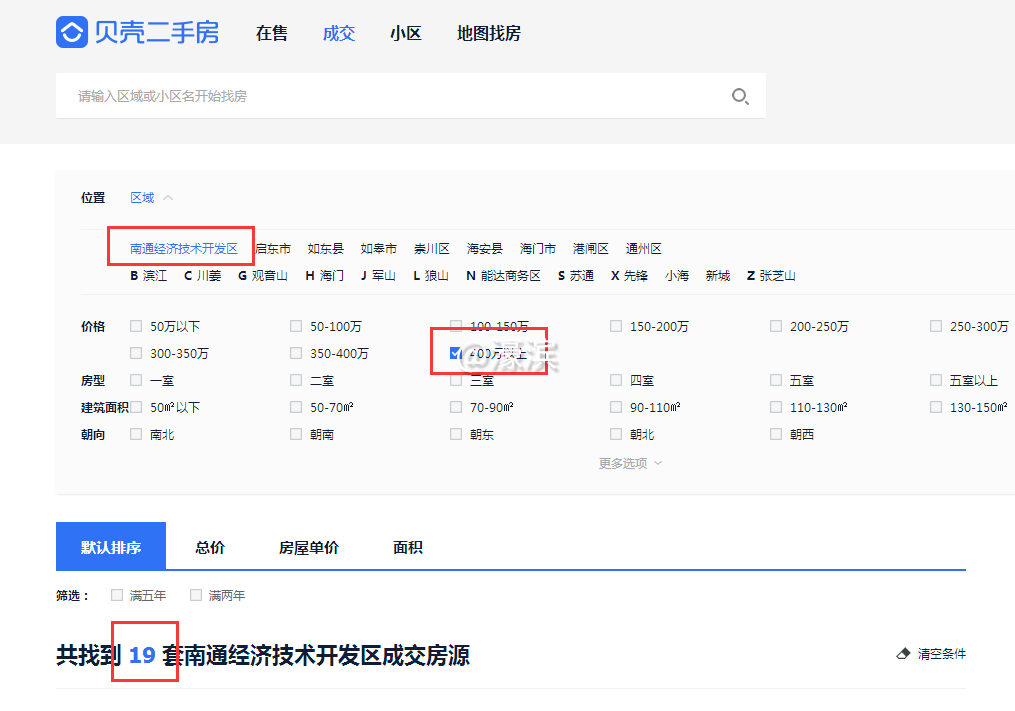Check the 朝南 orientation checkbox
The width and height of the screenshot is (1015, 711).
pyautogui.click(x=296, y=434)
